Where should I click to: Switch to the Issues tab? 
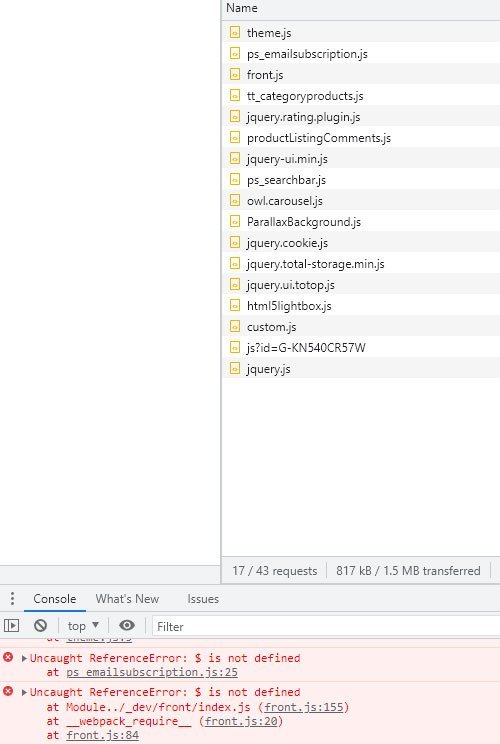pos(203,599)
